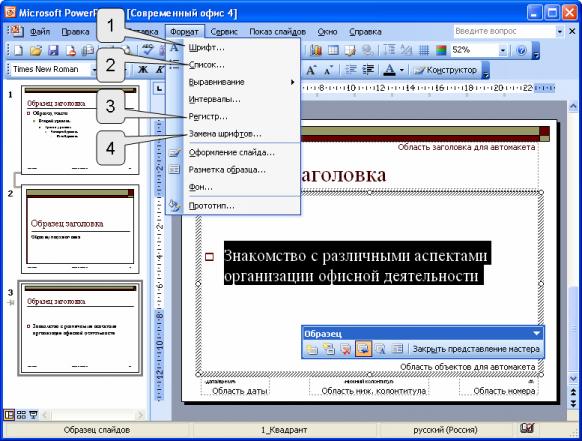582x441 pixels.
Task: Click the Tables and Borders icon
Action: click(350, 50)
